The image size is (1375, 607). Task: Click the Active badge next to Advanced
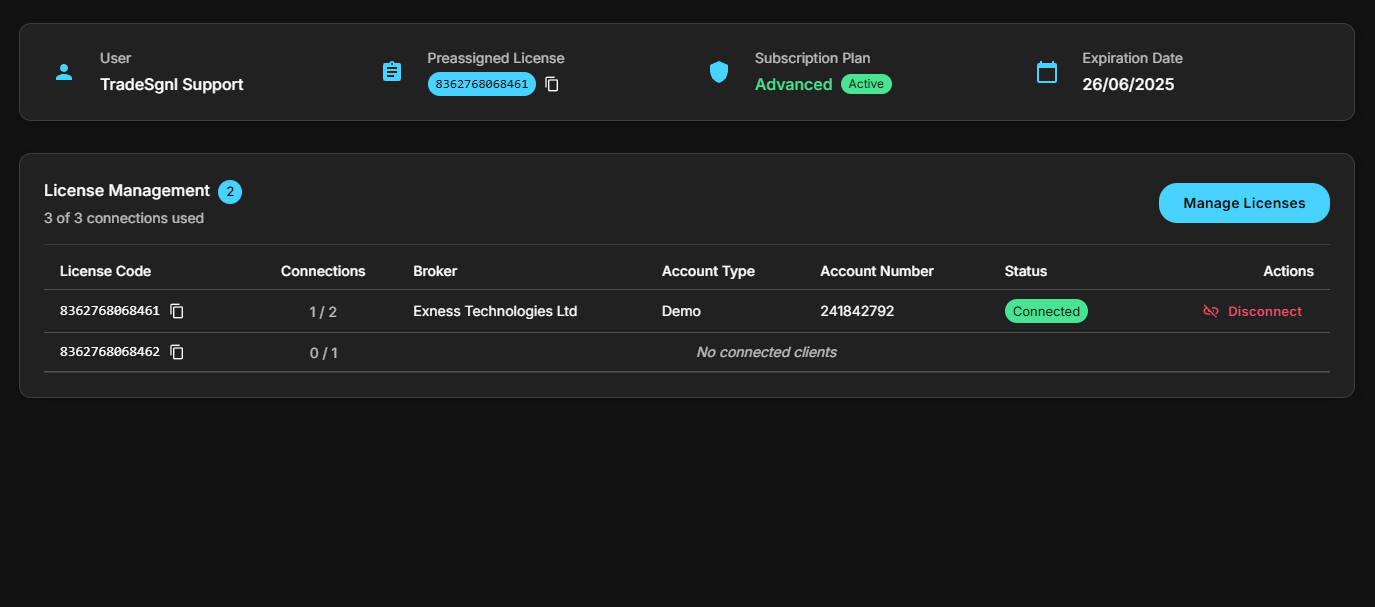point(866,84)
